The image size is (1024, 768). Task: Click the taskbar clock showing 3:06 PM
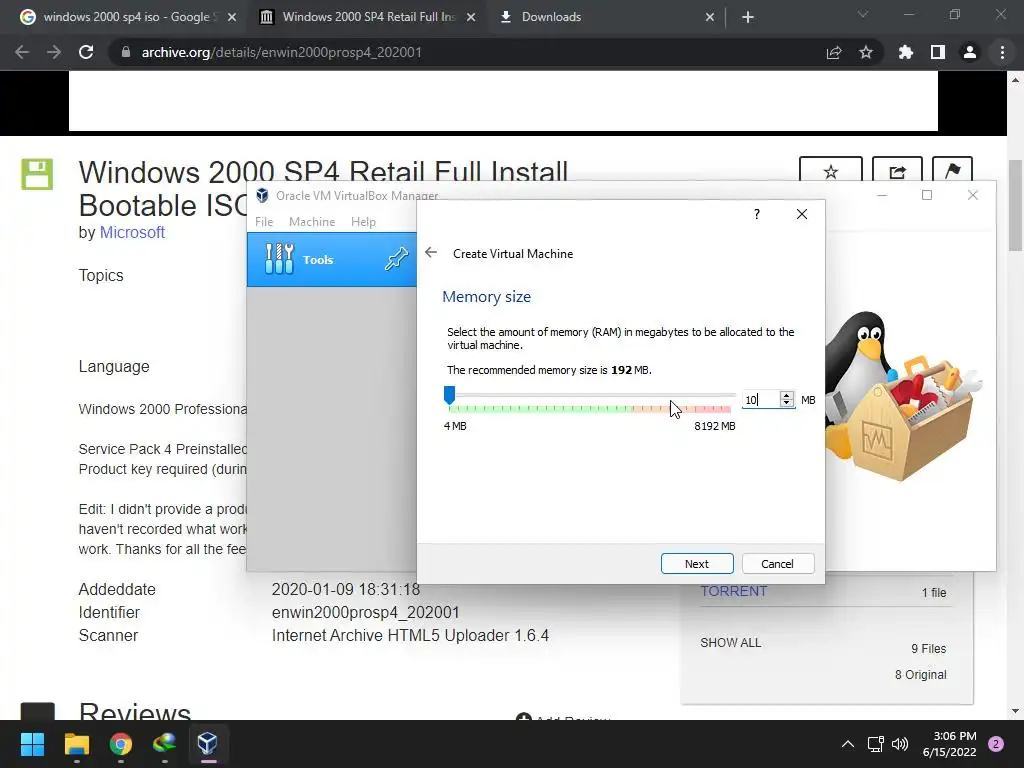click(950, 744)
